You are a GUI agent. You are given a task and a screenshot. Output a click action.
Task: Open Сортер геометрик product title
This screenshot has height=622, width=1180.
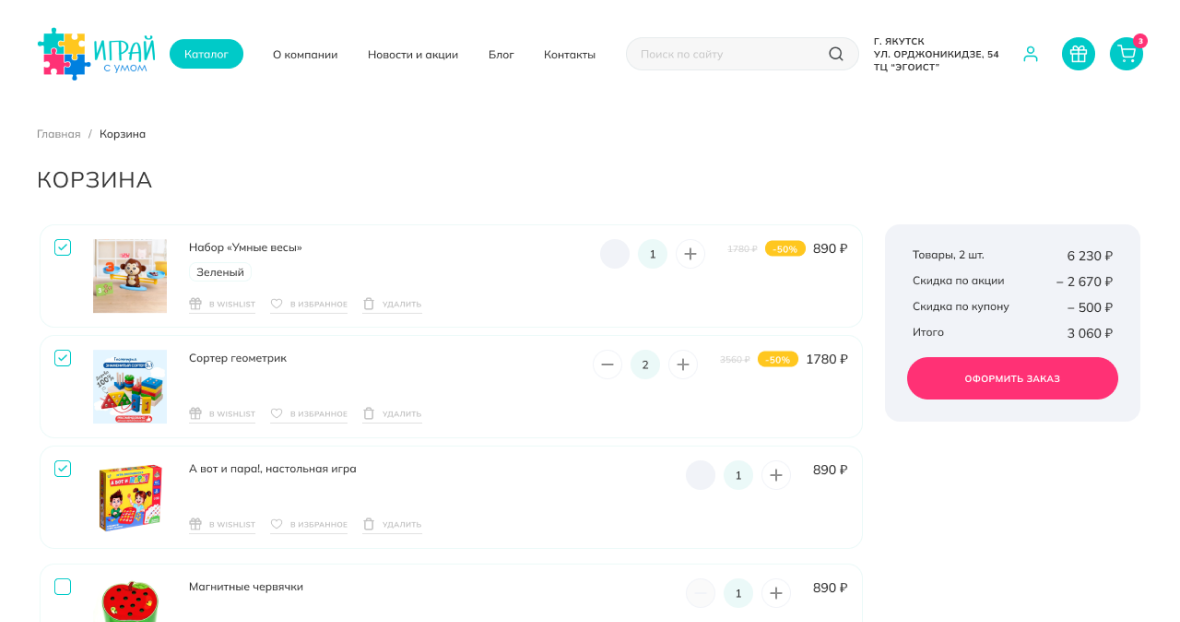(x=238, y=358)
